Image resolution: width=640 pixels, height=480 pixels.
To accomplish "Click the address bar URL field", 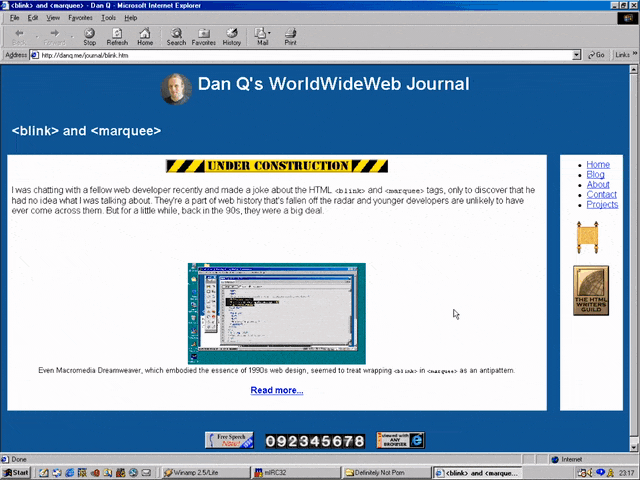I will tap(300, 55).
